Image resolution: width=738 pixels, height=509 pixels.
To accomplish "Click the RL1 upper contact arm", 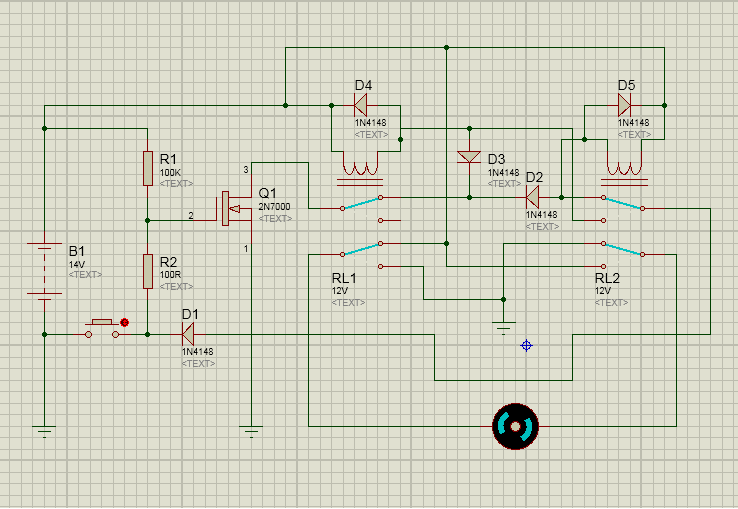I will 361,203.
